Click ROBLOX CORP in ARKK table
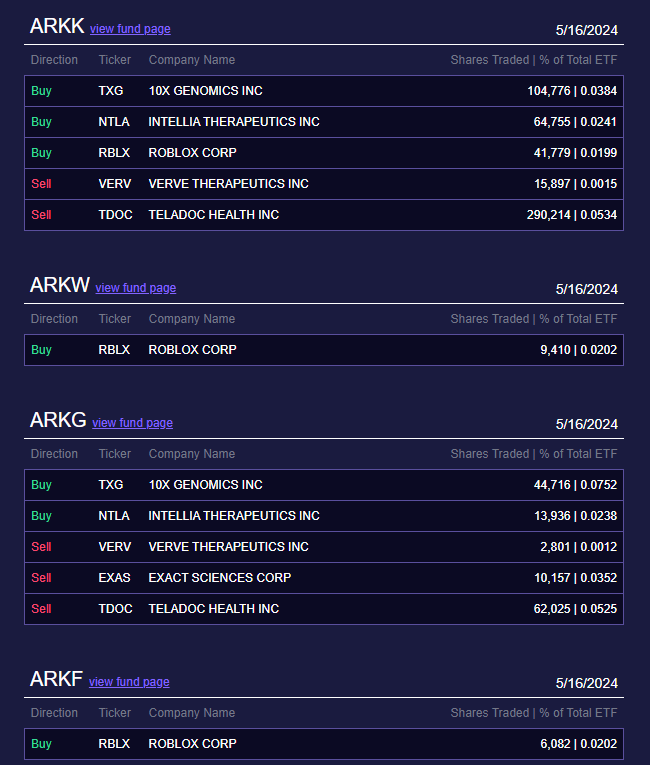The height and width of the screenshot is (765, 650). (193, 153)
